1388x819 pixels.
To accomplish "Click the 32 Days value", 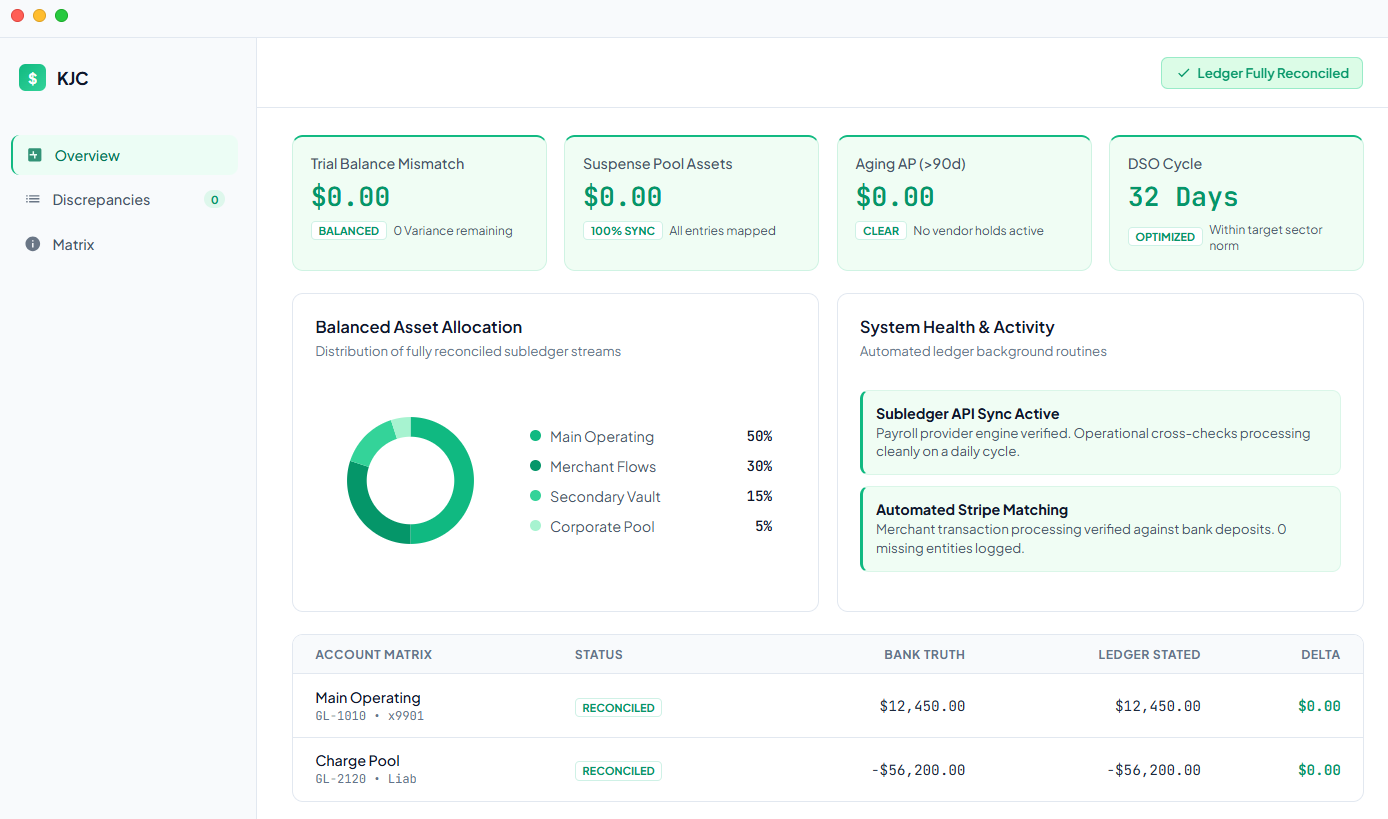I will 1183,197.
